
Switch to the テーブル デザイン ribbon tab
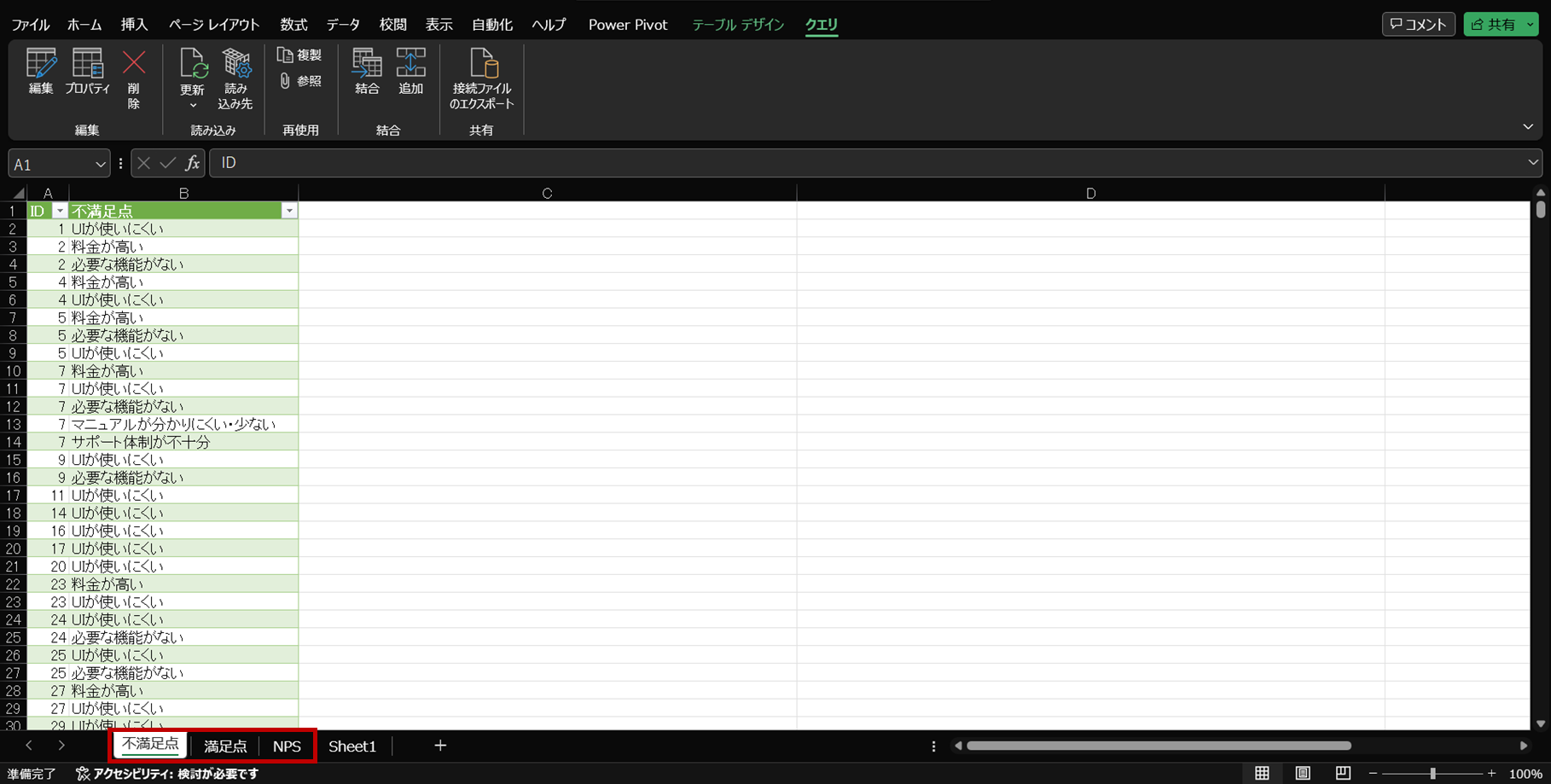tap(738, 25)
